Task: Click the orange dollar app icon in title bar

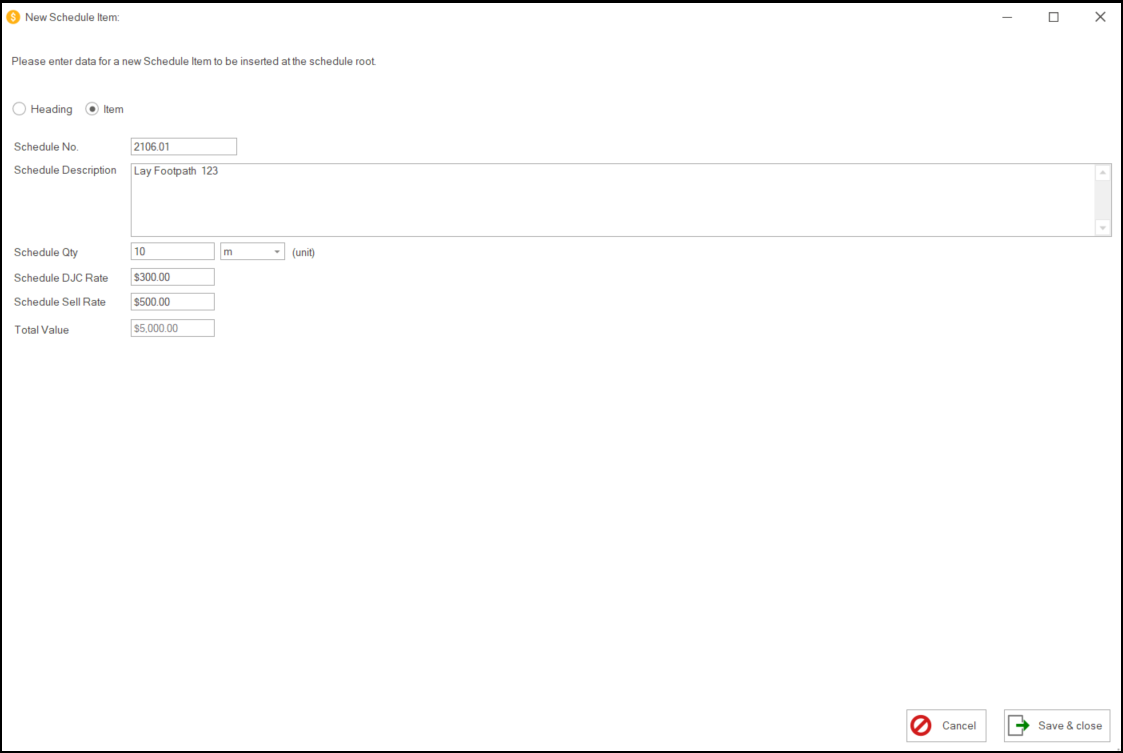Action: click(x=13, y=16)
